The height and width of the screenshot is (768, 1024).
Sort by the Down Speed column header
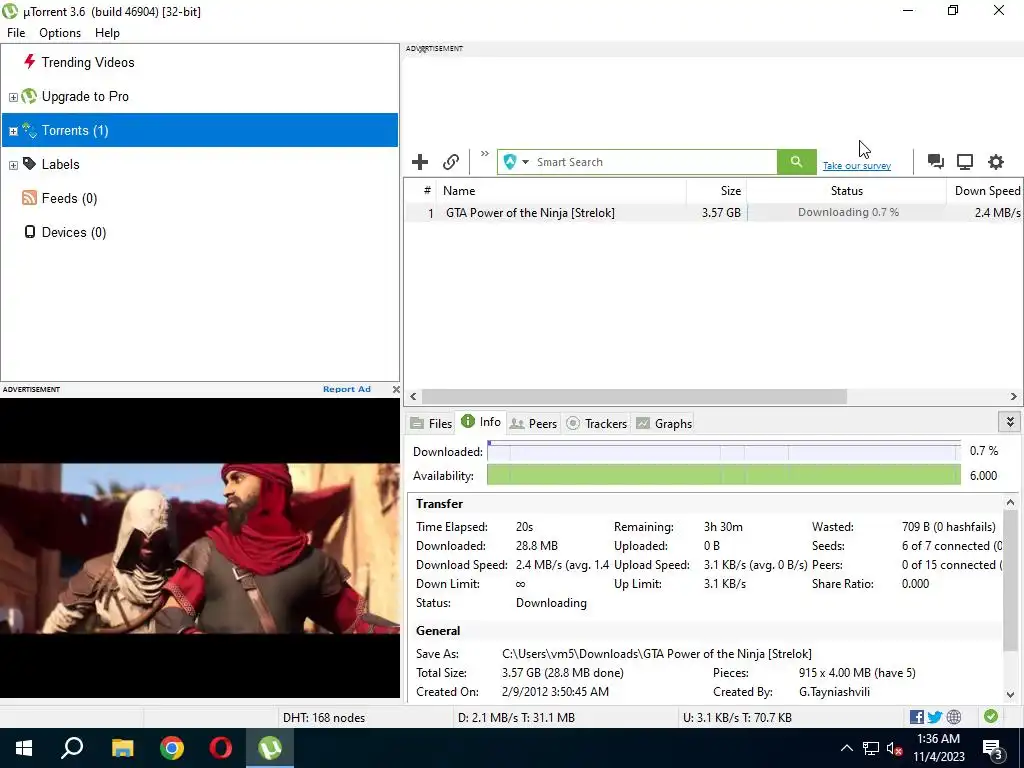[985, 191]
